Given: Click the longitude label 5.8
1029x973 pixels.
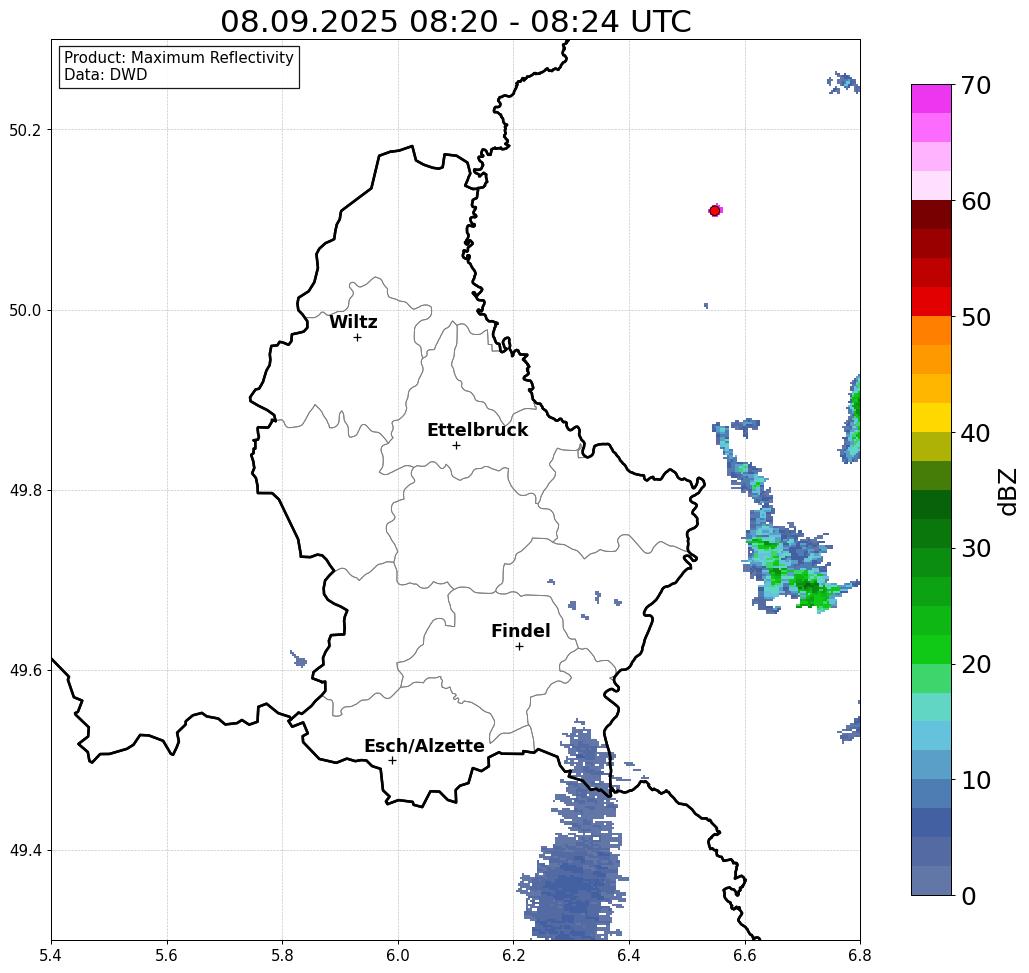Looking at the screenshot, I should 282,956.
